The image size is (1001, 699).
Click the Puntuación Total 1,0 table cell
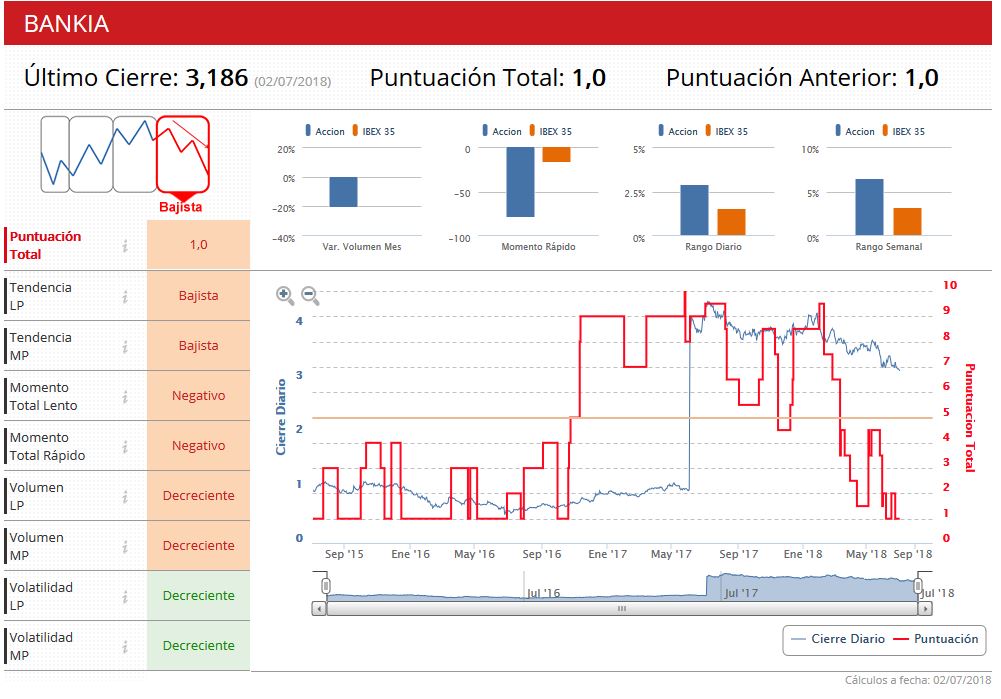(199, 244)
